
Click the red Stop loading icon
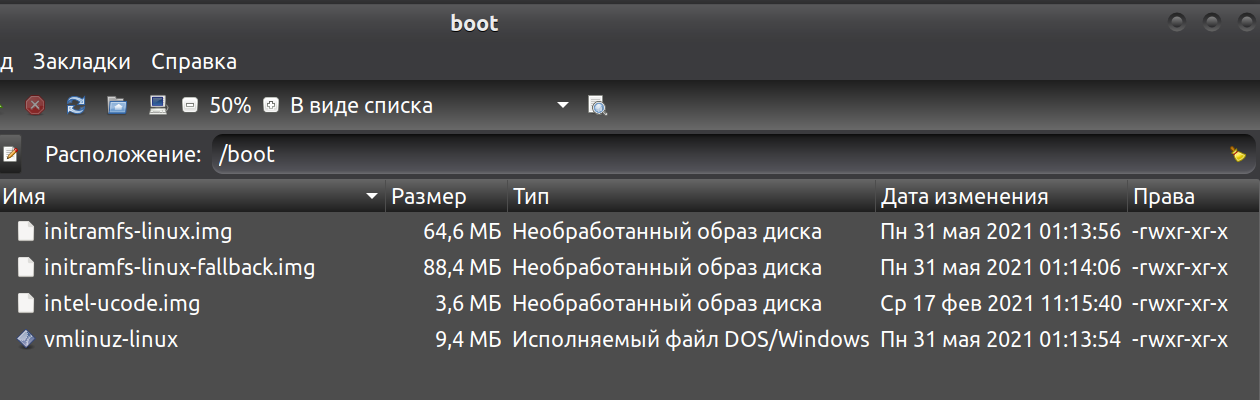(35, 105)
